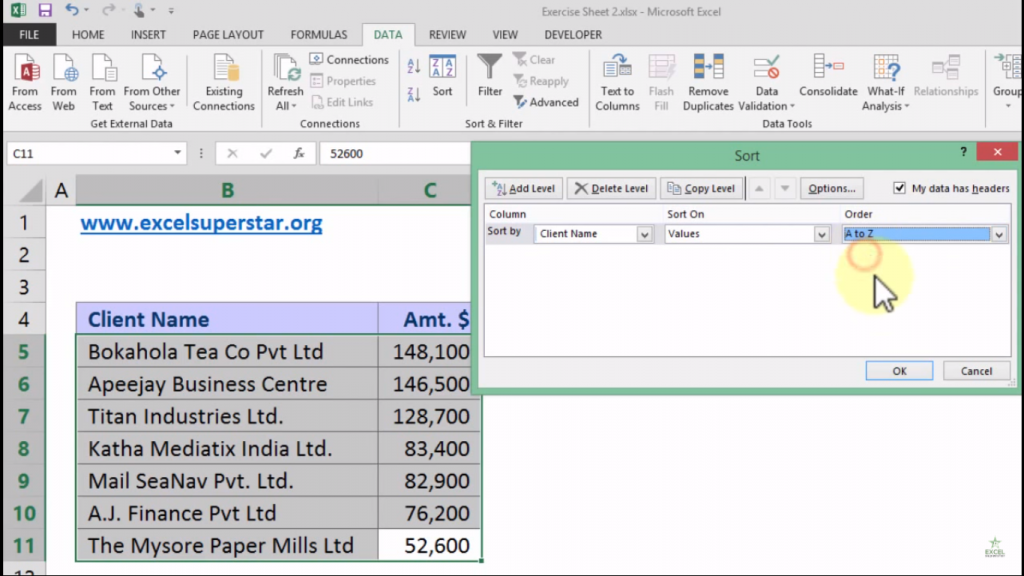The image size is (1024, 576).
Task: Switch to the FORMULAS ribbon tab
Action: [319, 35]
